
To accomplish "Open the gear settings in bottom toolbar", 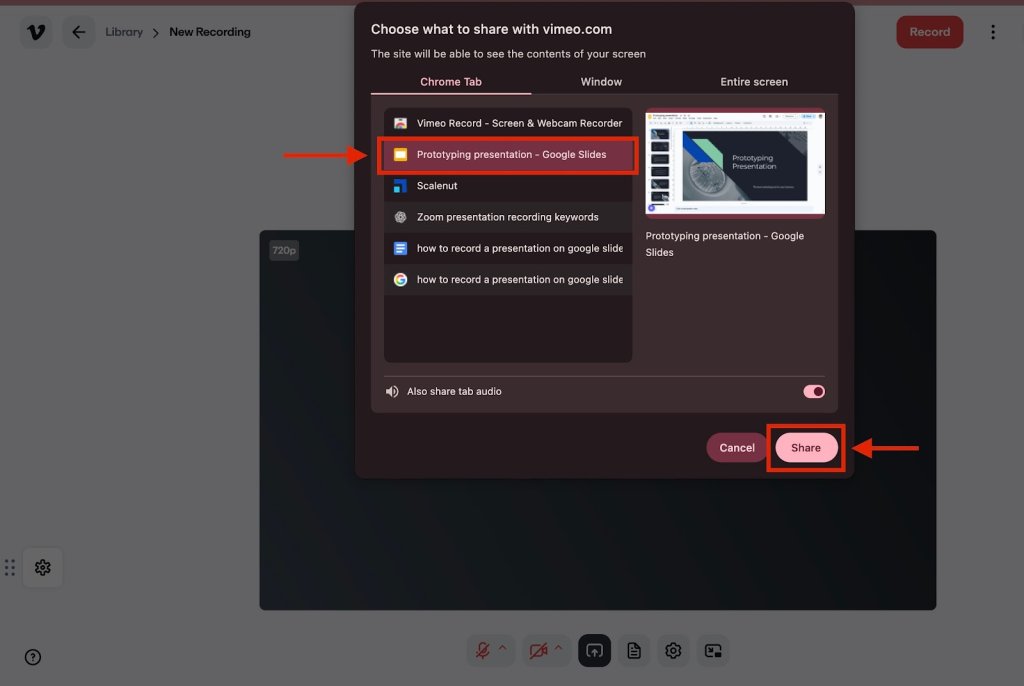I will tap(673, 651).
